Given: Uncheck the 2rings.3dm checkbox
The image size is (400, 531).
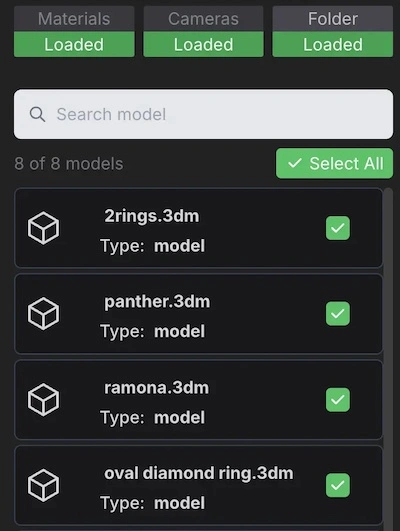Looking at the screenshot, I should [x=338, y=228].
